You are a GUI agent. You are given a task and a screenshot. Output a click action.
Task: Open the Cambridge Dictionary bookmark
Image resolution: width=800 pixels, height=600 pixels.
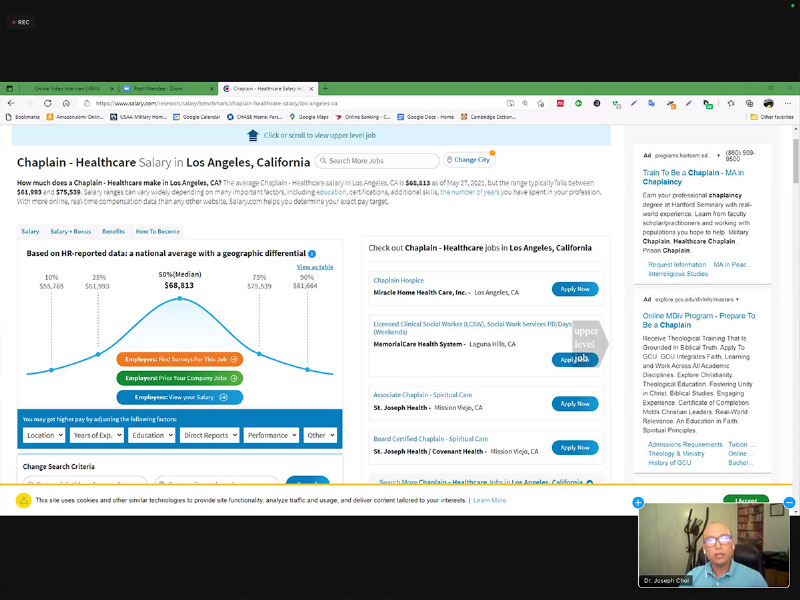point(488,117)
